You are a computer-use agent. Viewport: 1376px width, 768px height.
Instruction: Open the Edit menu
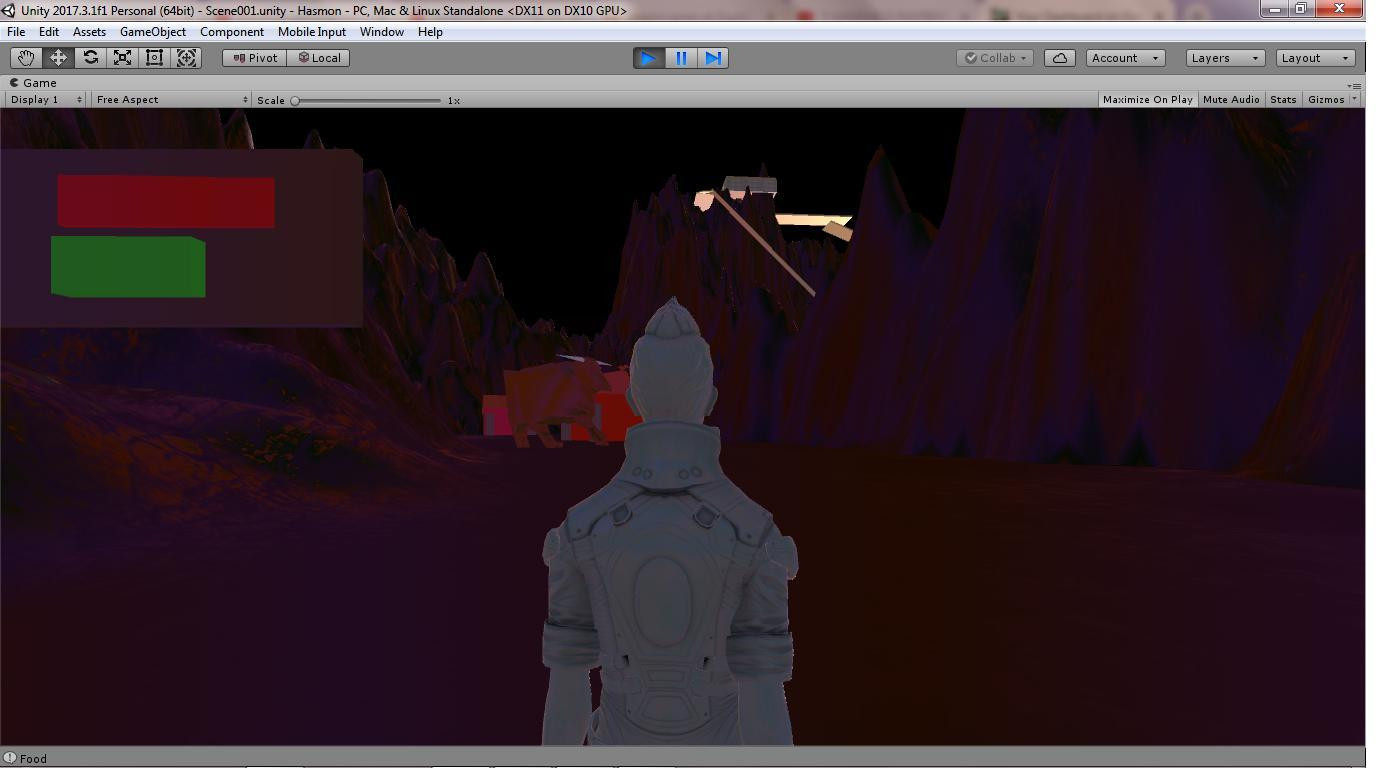(48, 32)
